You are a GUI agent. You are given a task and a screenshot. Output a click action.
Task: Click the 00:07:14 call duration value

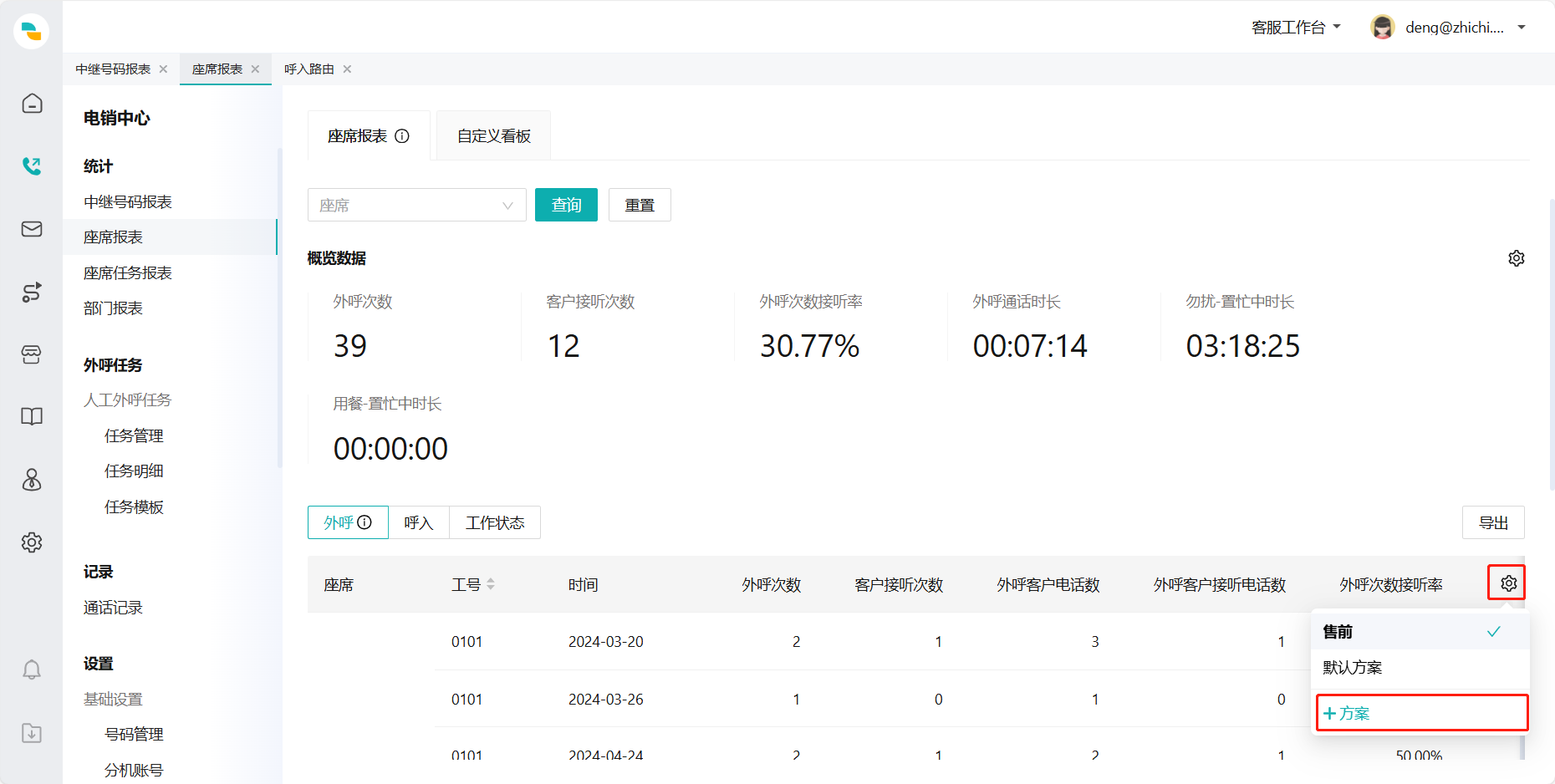pyautogui.click(x=1030, y=346)
